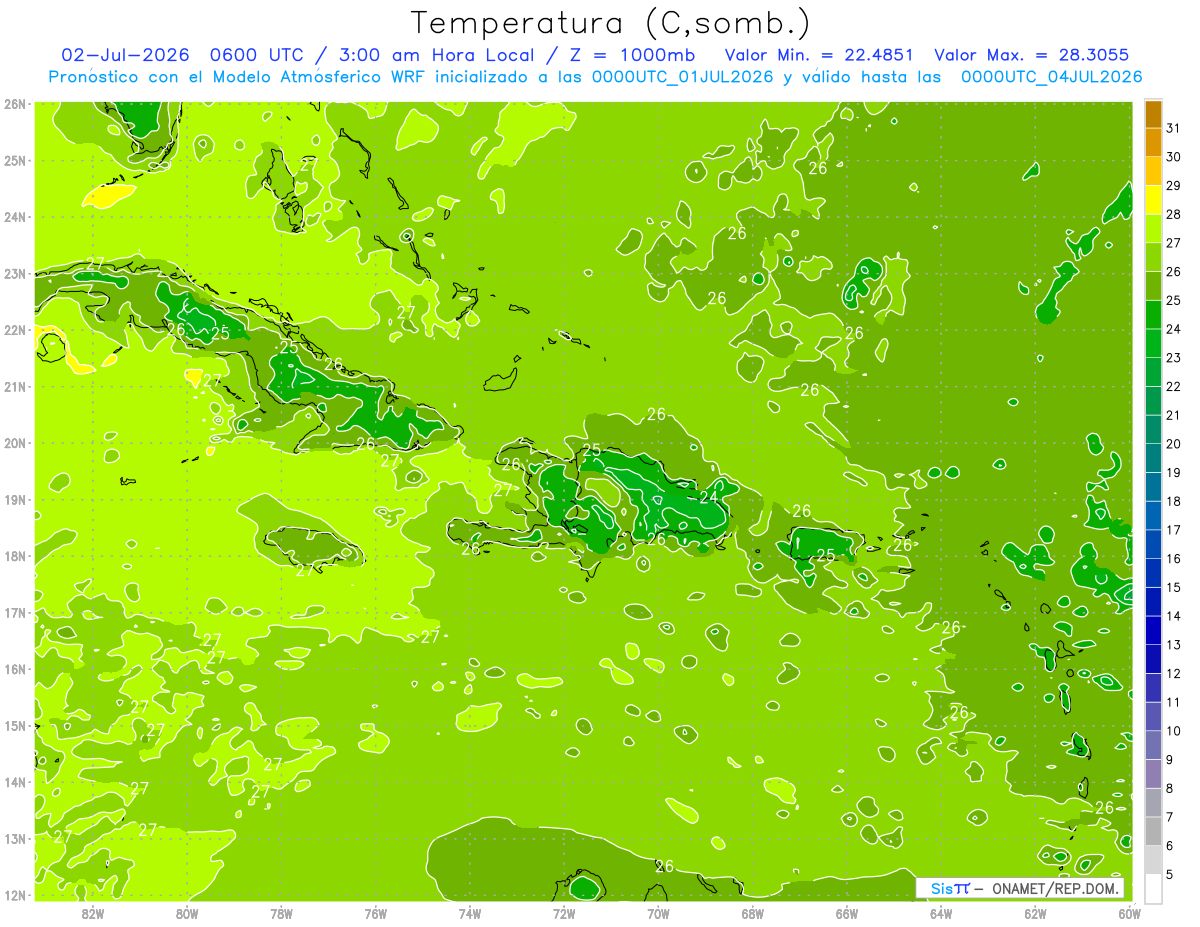Click the ONAMET/REP.DOM. credit label
The width and height of the screenshot is (1200, 927).
(1057, 888)
